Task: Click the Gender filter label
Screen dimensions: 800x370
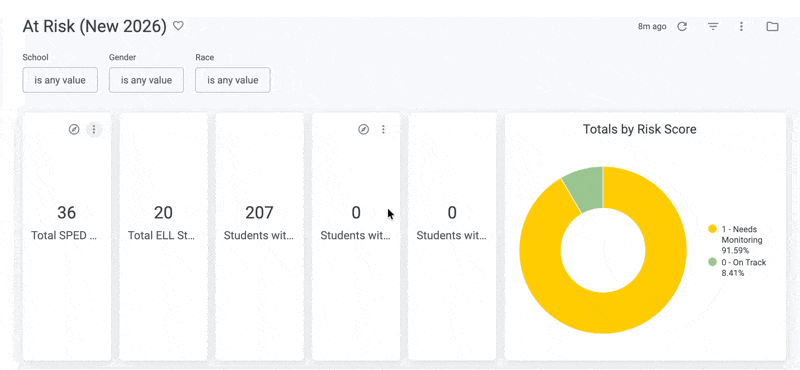Action: 122,57
